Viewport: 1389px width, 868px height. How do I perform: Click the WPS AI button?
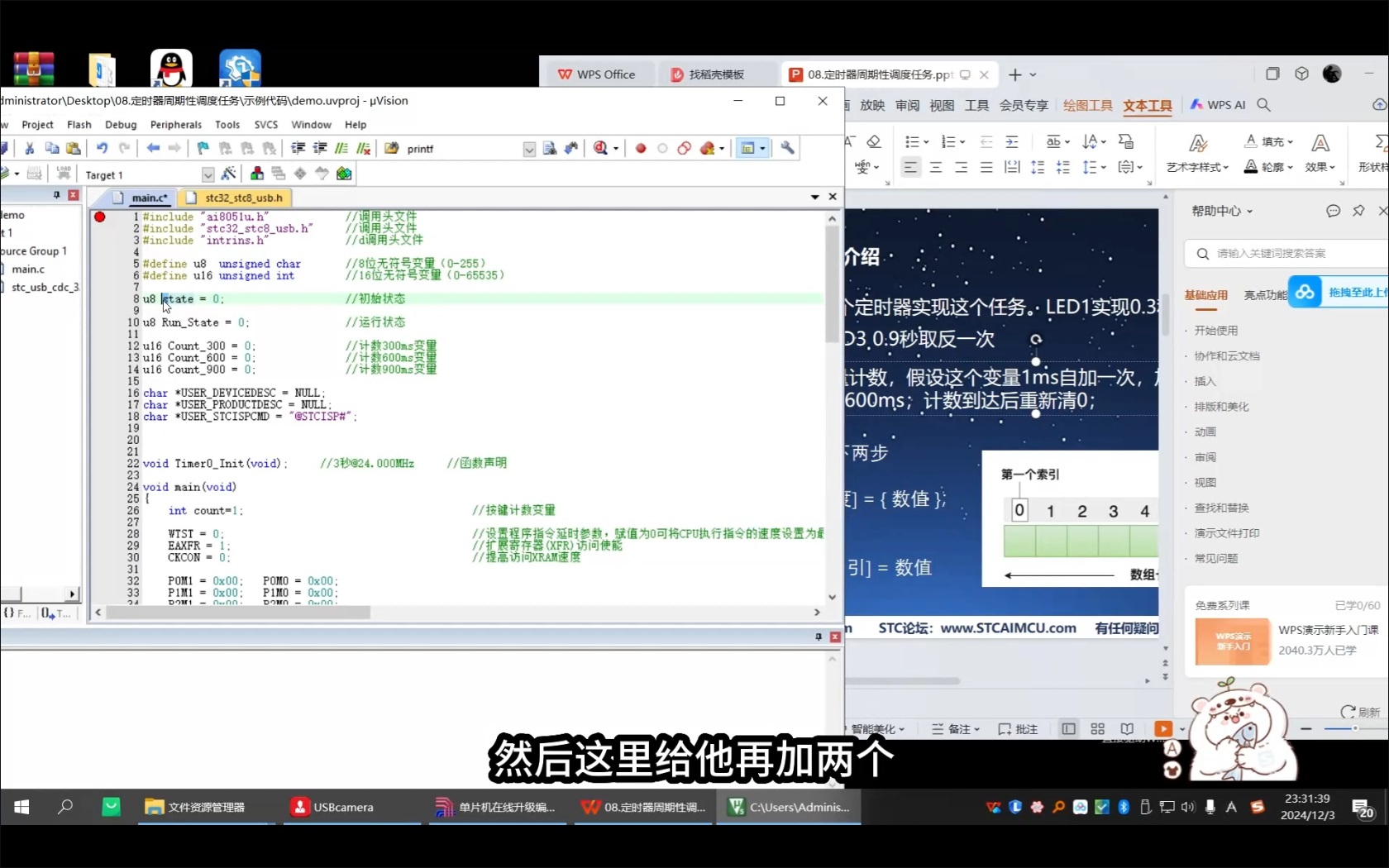click(x=1218, y=105)
